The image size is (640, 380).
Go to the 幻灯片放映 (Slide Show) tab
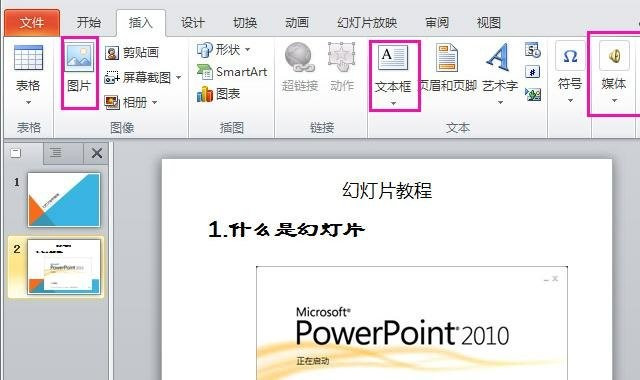click(367, 22)
